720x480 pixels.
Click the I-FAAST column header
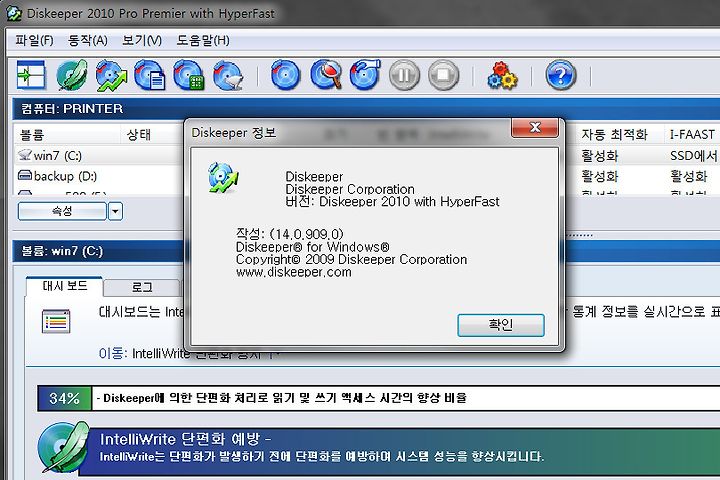(692, 135)
